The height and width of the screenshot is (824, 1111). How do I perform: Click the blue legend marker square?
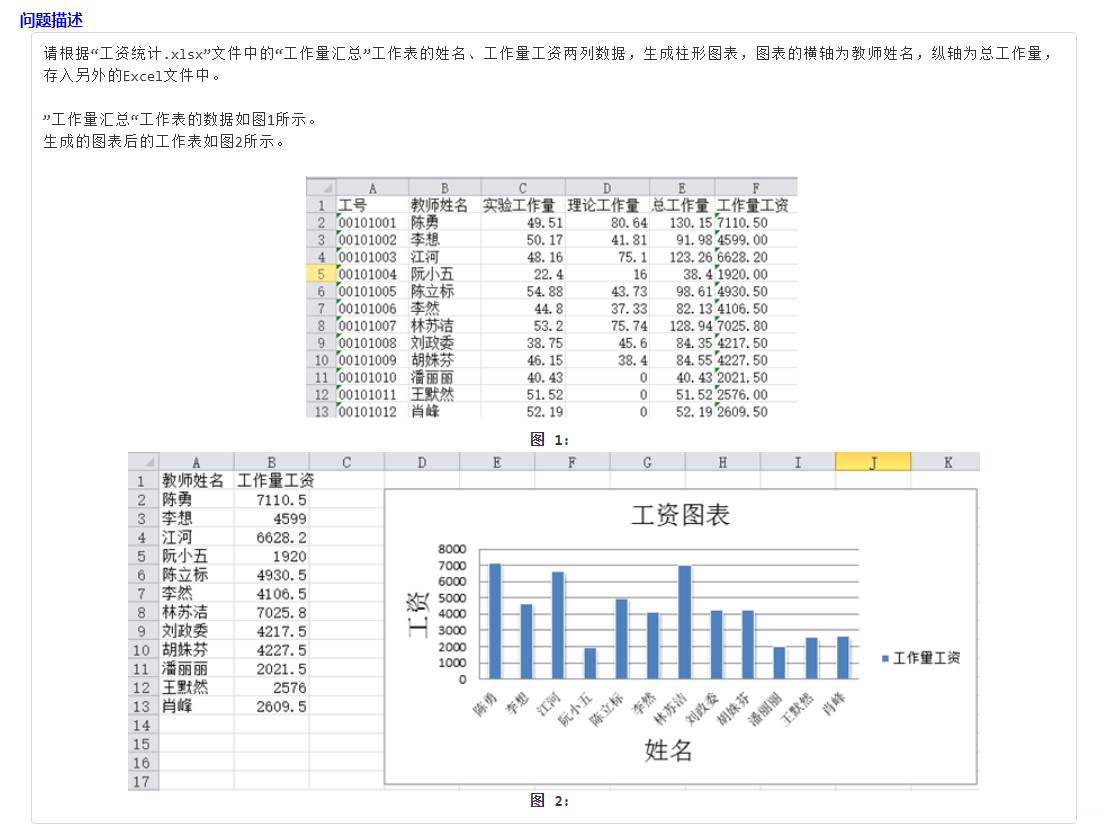[x=885, y=658]
